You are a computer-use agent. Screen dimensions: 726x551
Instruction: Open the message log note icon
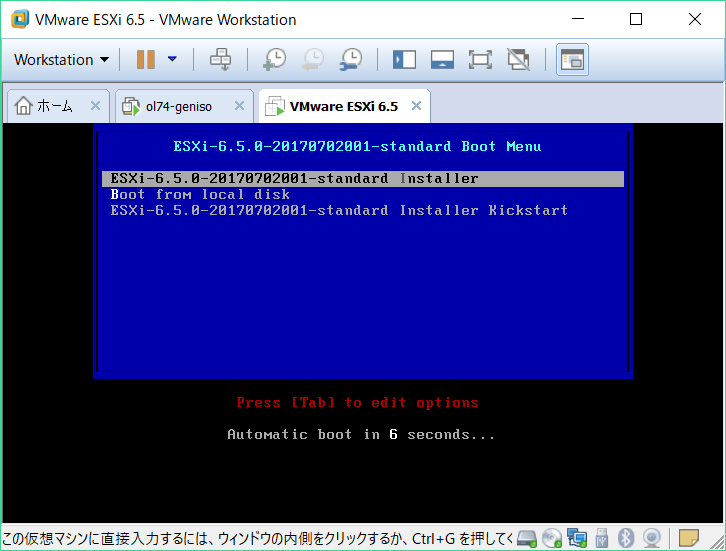tap(689, 538)
